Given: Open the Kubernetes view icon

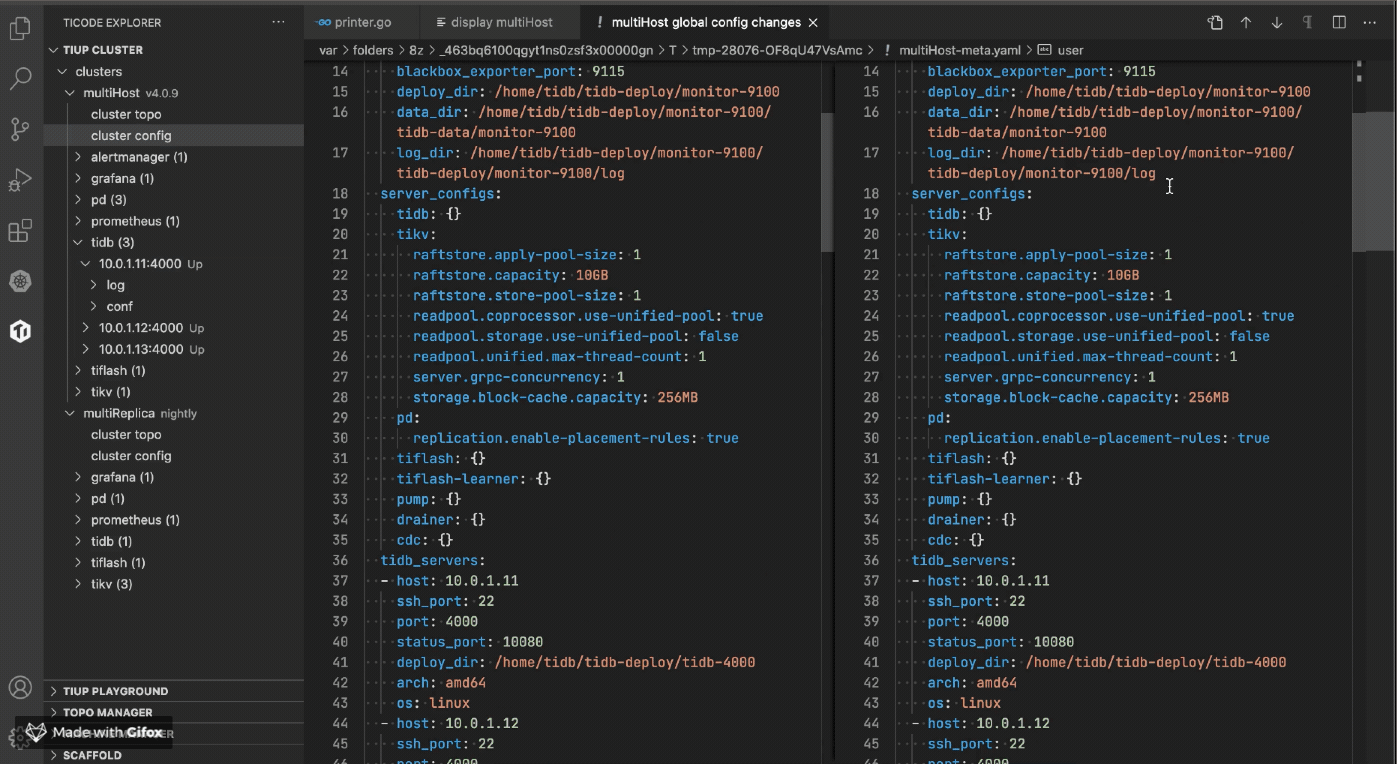Looking at the screenshot, I should (20, 281).
